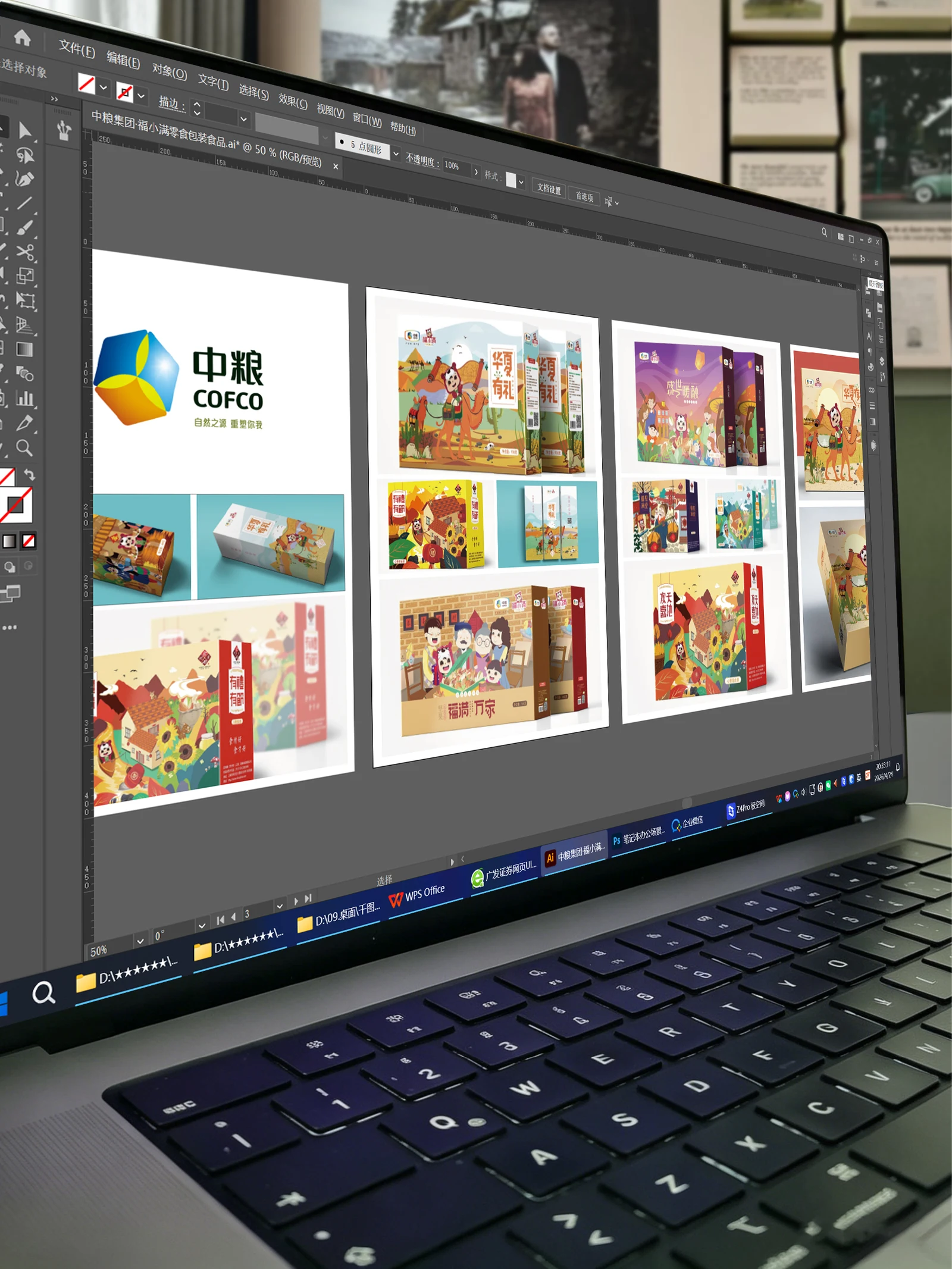Open the 选择(S) menu
Image resolution: width=952 pixels, height=1269 pixels.
[253, 92]
